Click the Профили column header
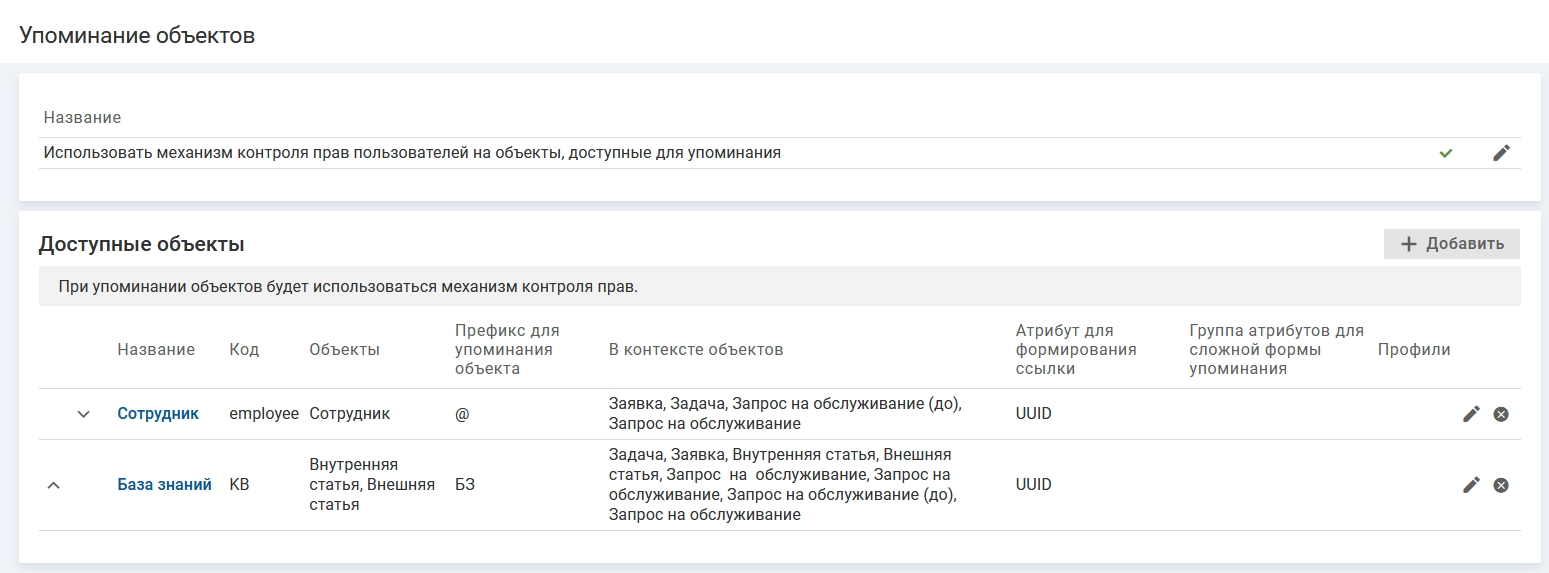Image resolution: width=1549 pixels, height=573 pixels. [1413, 349]
